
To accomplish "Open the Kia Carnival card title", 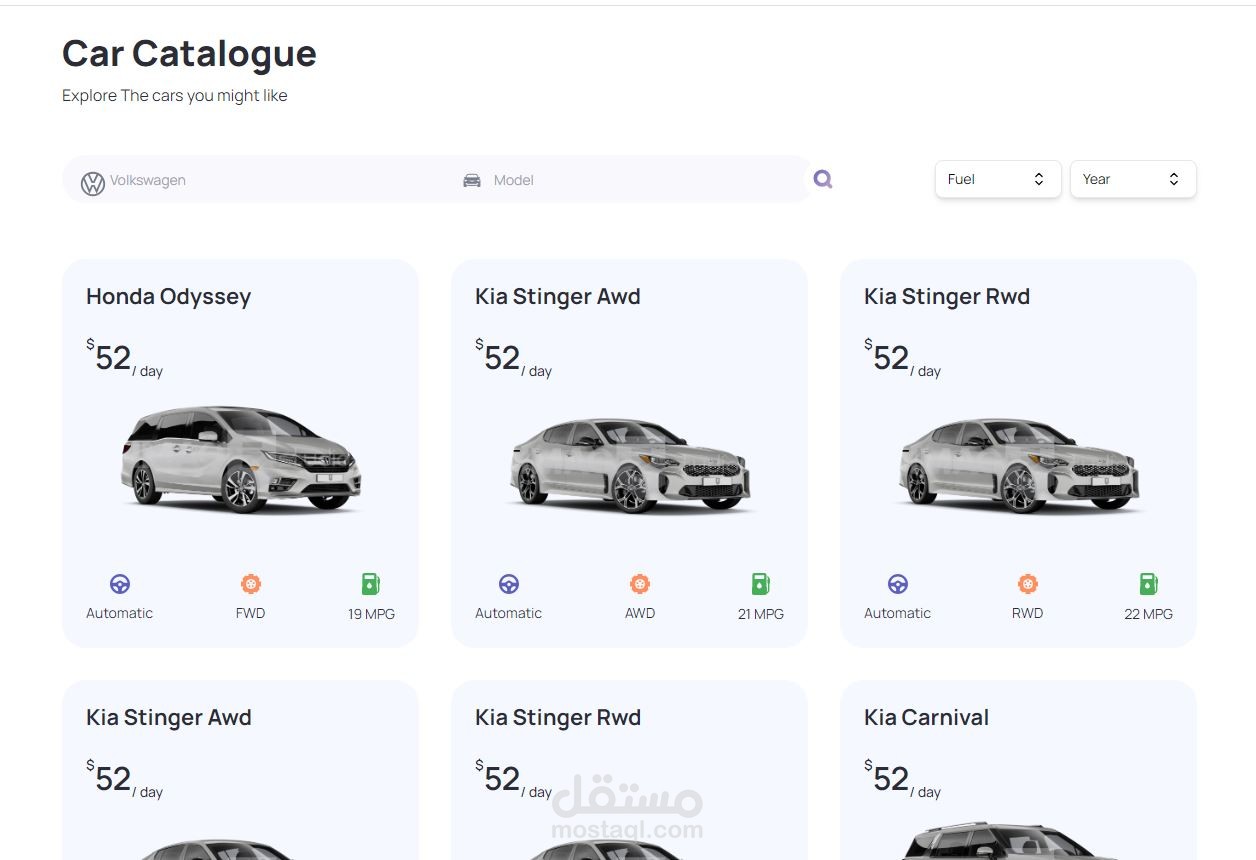I will pyautogui.click(x=926, y=718).
